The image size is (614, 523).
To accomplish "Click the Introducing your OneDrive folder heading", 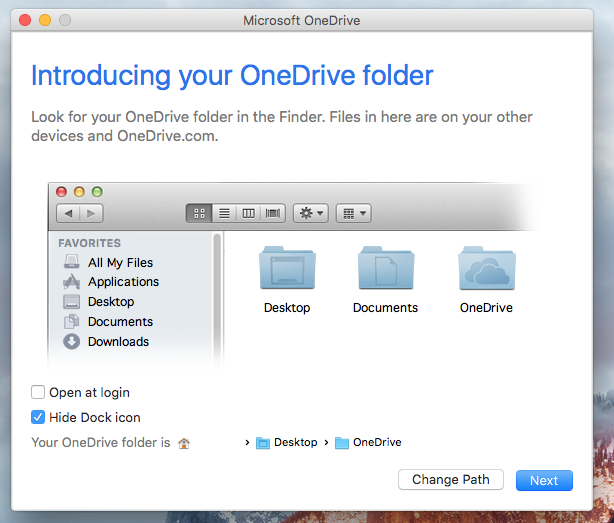I will coord(232,76).
